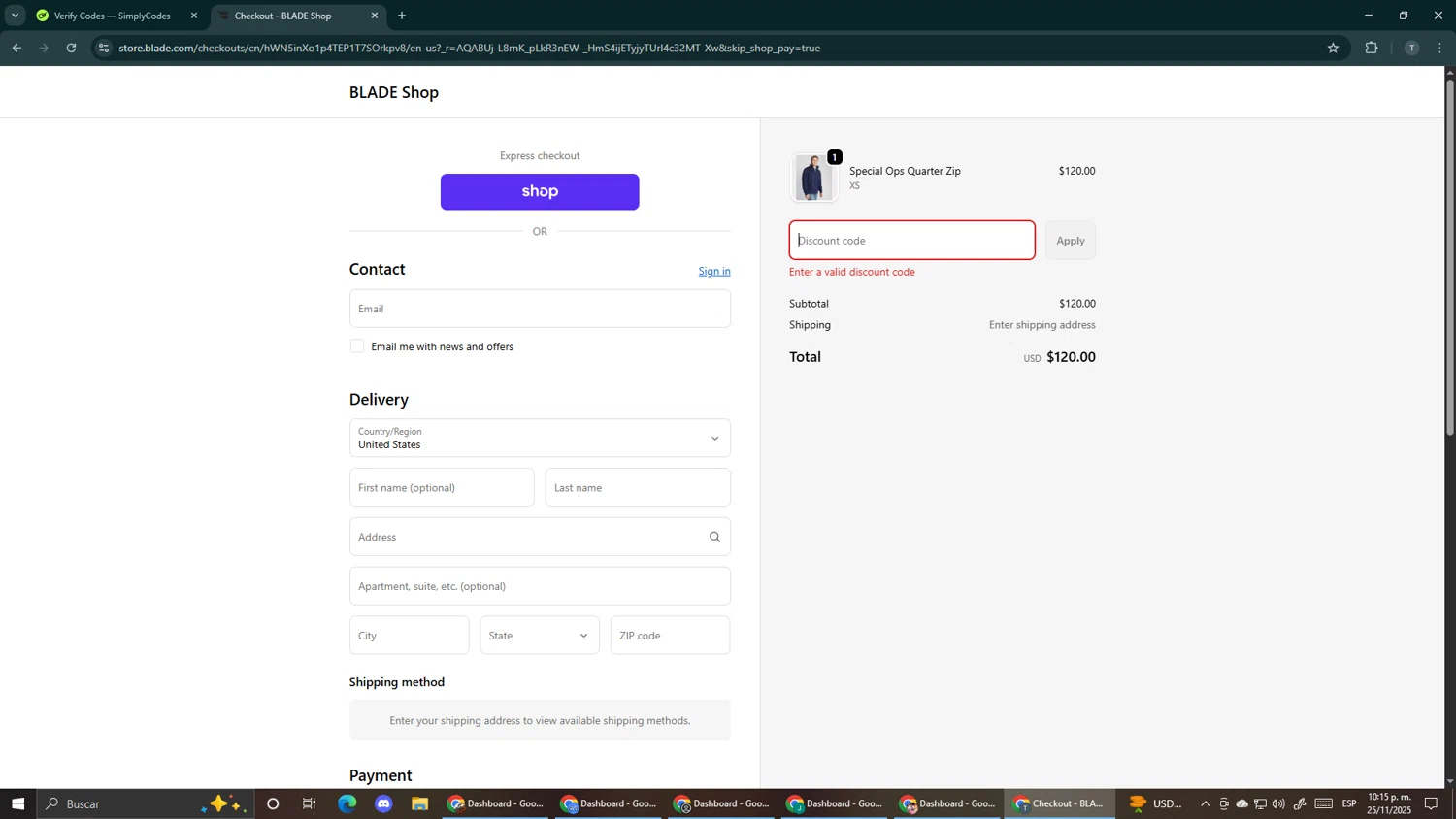Click the USD $120.00 total amount
This screenshot has height=819, width=1456.
pyautogui.click(x=1059, y=357)
